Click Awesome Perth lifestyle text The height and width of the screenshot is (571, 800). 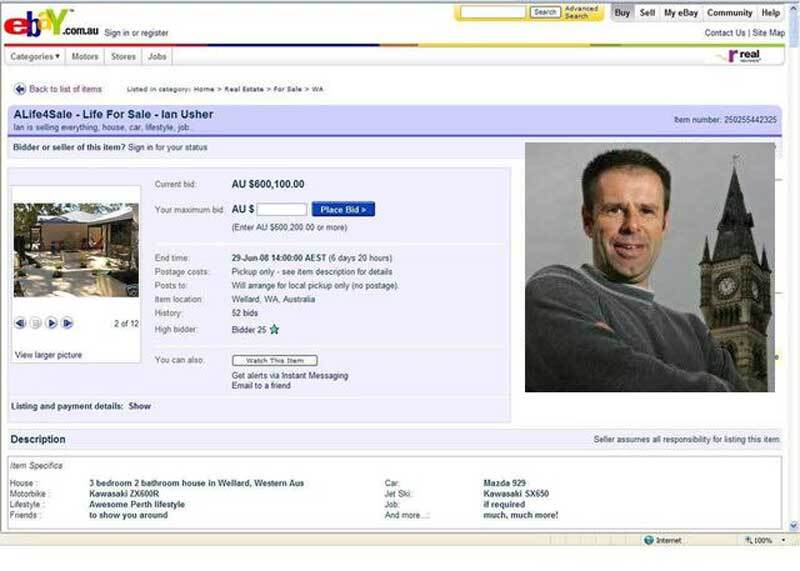(137, 505)
